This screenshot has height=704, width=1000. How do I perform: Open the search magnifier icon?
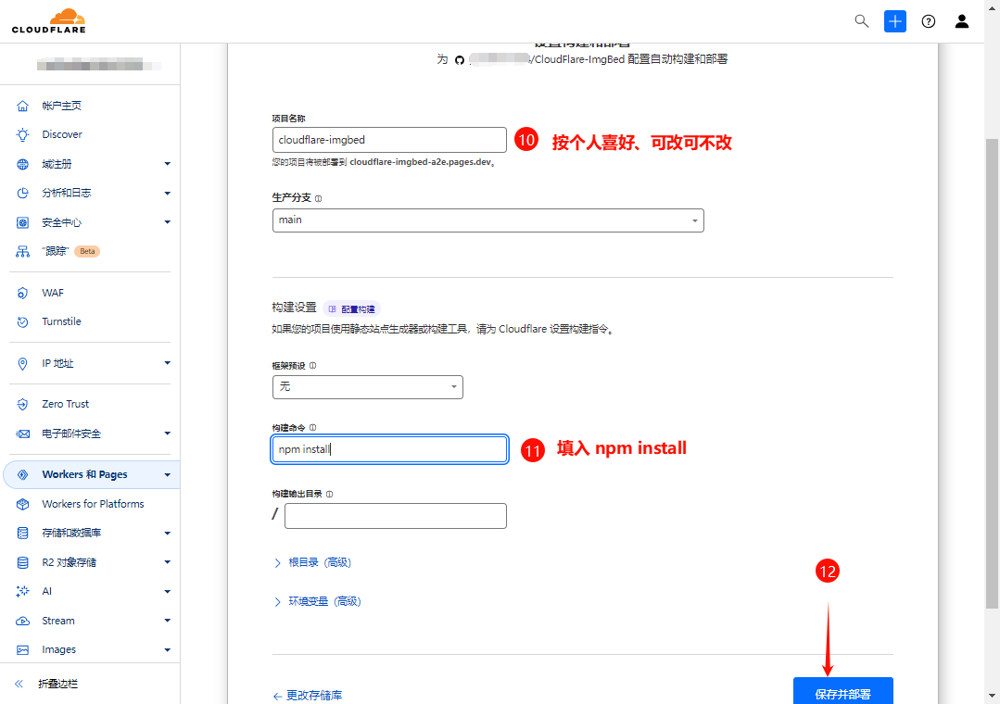pyautogui.click(x=861, y=21)
